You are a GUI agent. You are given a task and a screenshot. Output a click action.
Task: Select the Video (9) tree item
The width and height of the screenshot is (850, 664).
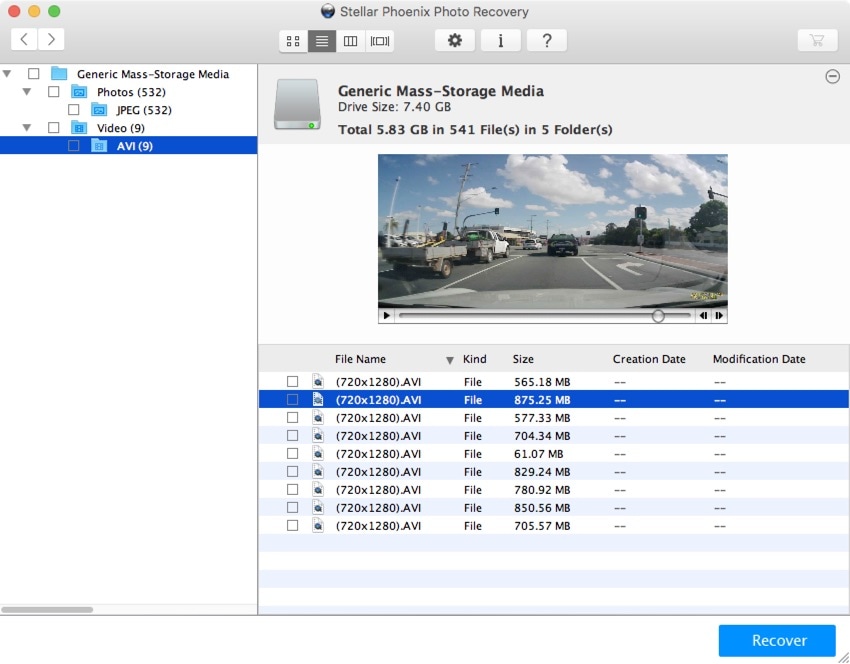tap(121, 128)
